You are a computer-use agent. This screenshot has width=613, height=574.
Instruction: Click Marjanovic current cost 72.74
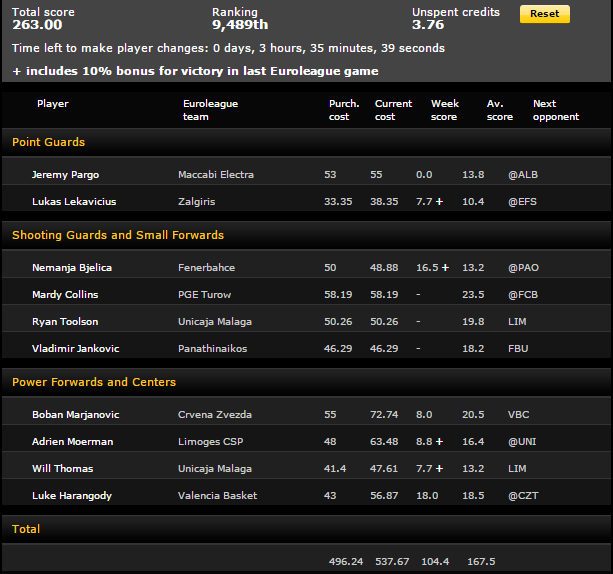[384, 415]
